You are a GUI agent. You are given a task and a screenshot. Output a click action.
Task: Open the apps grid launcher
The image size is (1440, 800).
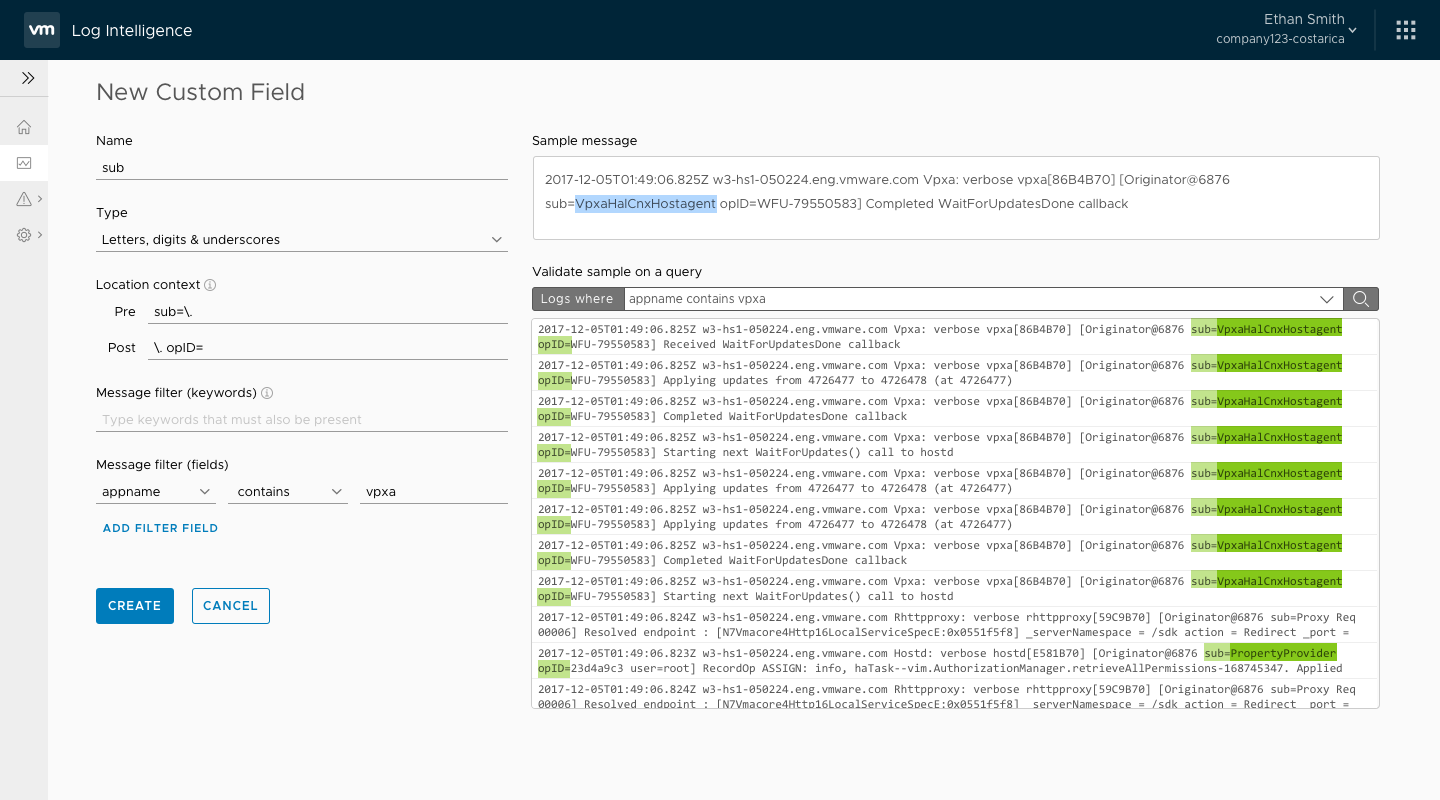tap(1406, 30)
